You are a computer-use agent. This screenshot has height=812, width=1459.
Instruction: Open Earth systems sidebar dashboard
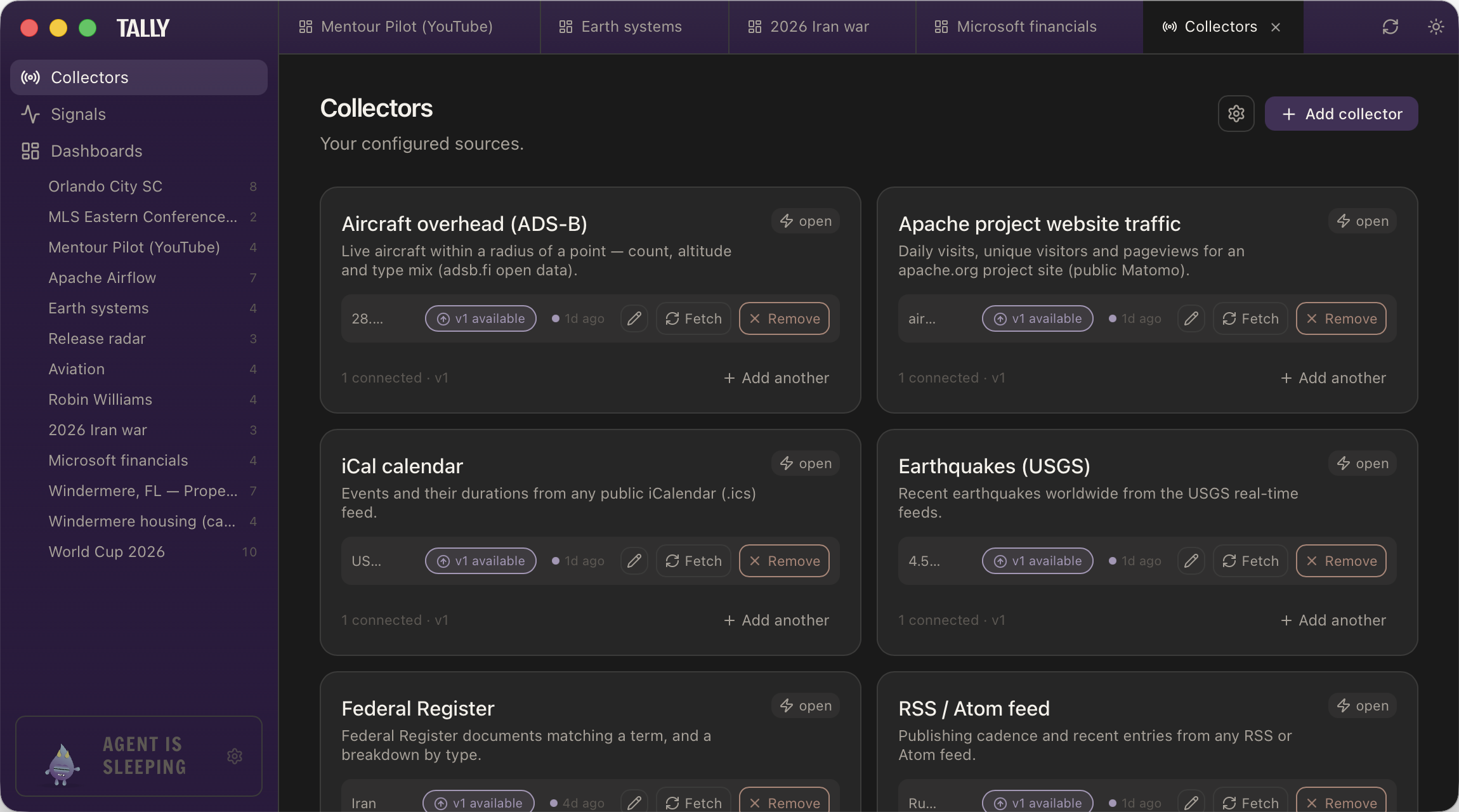[x=152, y=308]
